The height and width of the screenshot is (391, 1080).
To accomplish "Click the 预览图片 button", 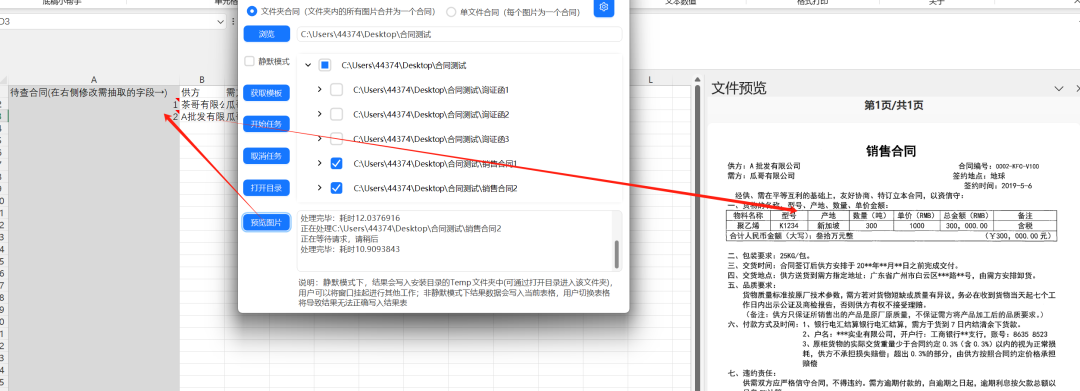I will point(267,222).
